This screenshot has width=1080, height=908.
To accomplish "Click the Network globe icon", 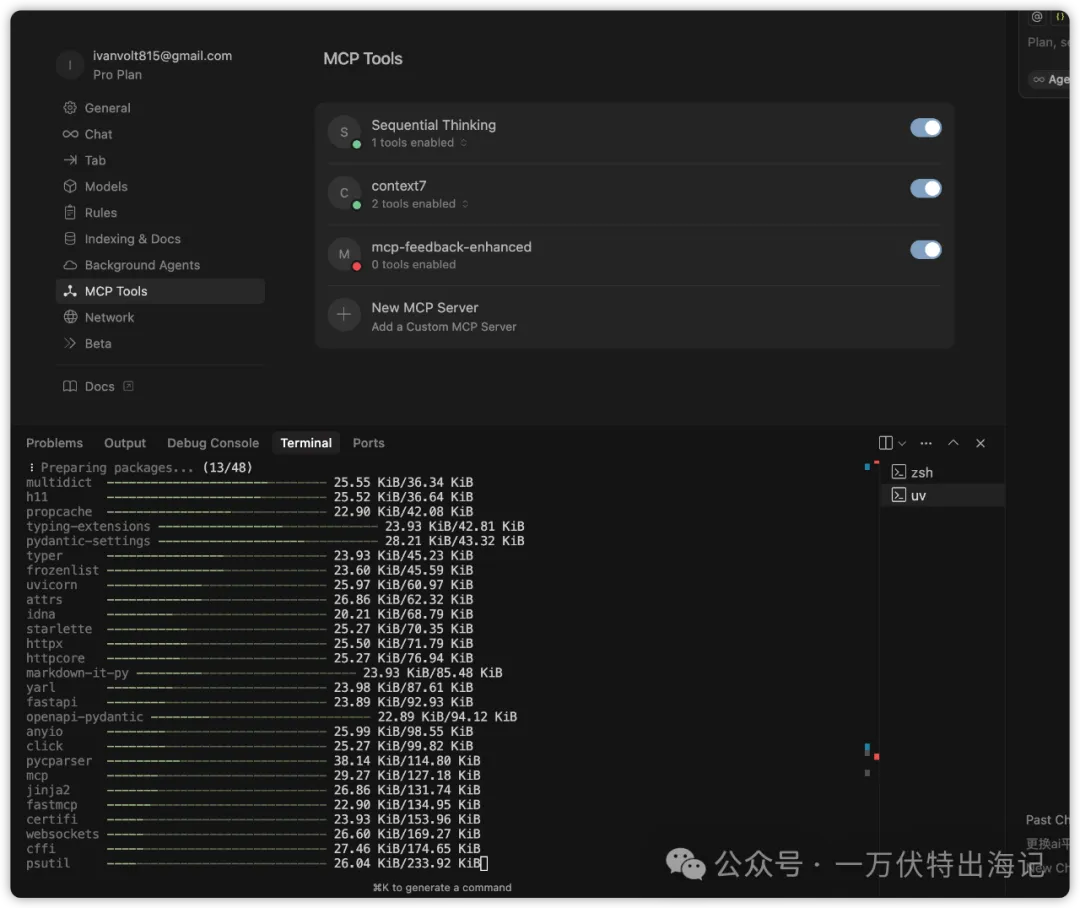I will (70, 317).
